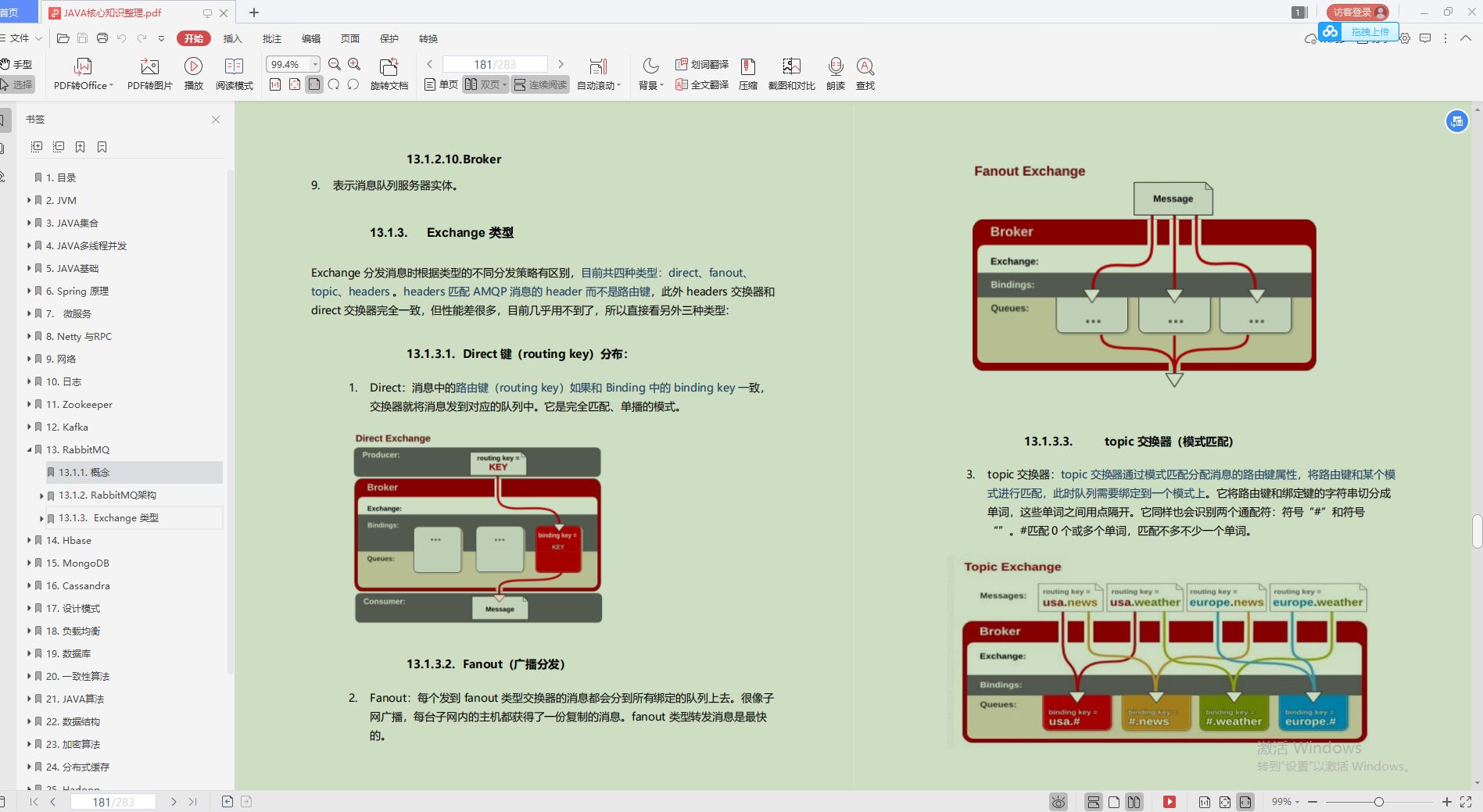Select the 手型 hand tool
Image resolution: width=1483 pixels, height=812 pixels.
pyautogui.click(x=16, y=64)
